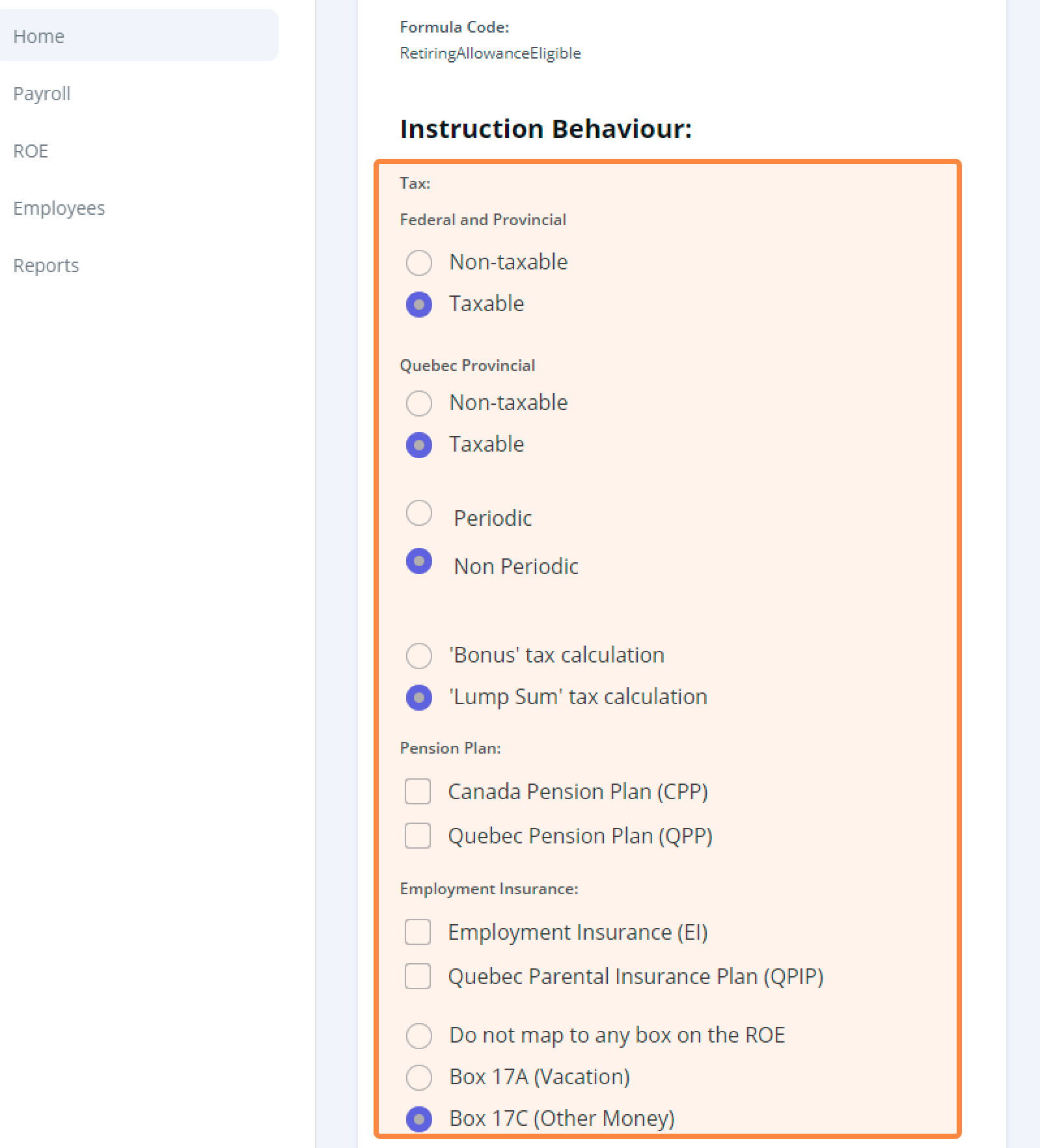Check Quebec Pension Plan (QPP)

pos(418,836)
